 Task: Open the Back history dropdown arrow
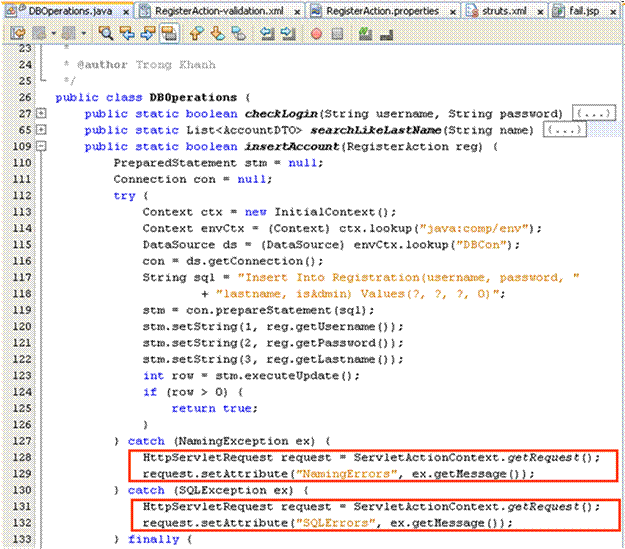click(x=53, y=33)
